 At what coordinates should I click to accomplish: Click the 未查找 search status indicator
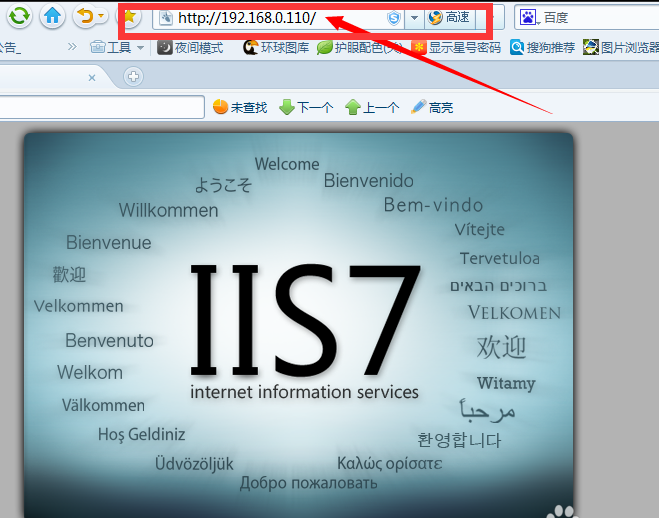click(240, 108)
